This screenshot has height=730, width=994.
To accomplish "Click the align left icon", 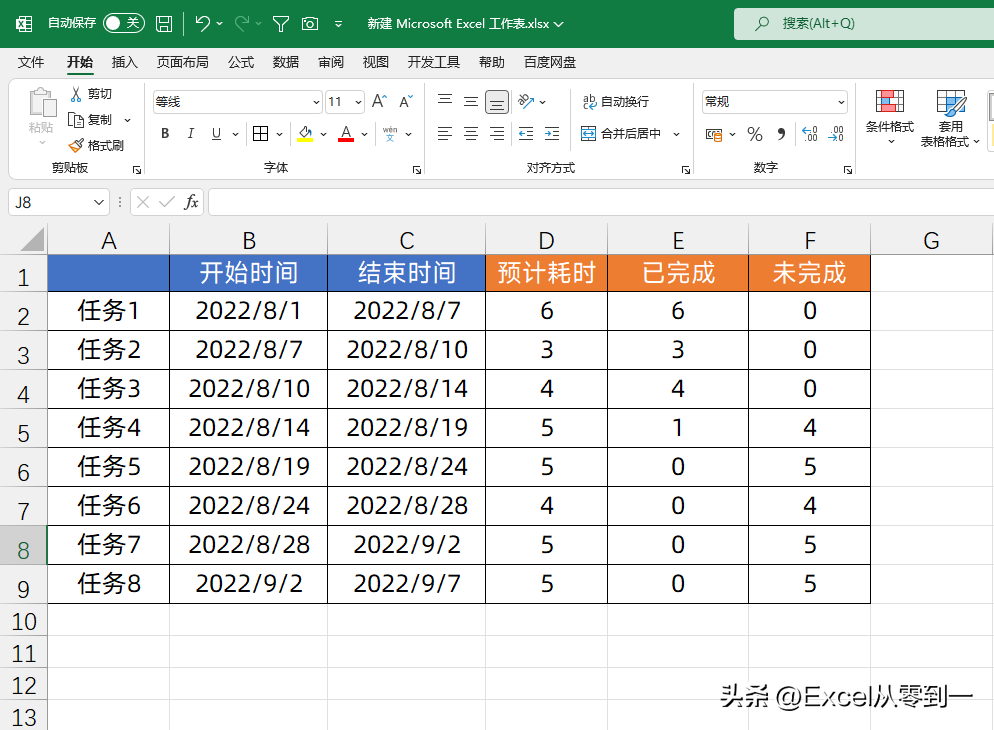I will (445, 134).
